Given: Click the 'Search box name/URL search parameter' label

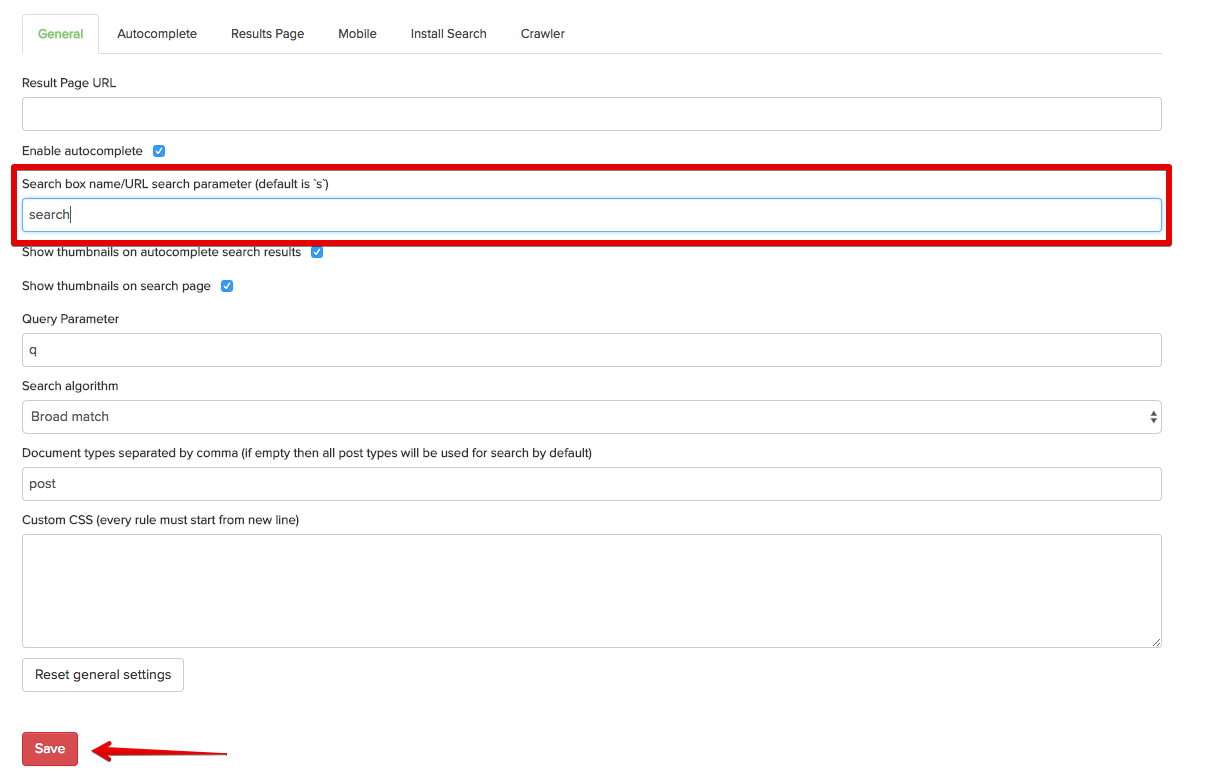Looking at the screenshot, I should click(175, 185).
